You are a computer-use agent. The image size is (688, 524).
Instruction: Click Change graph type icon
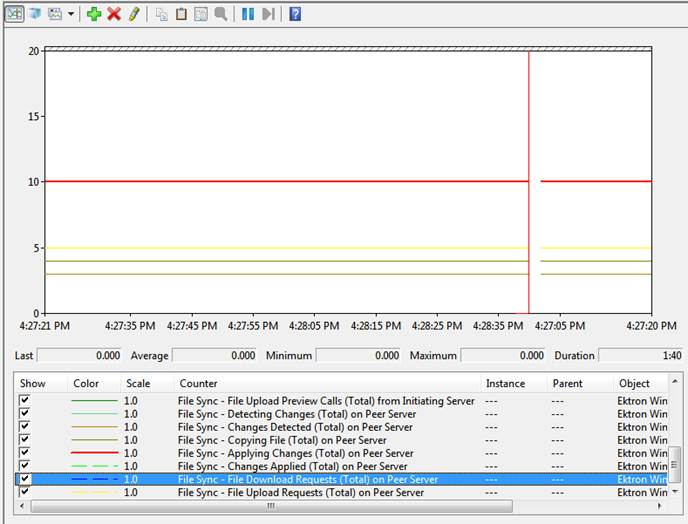coord(55,14)
